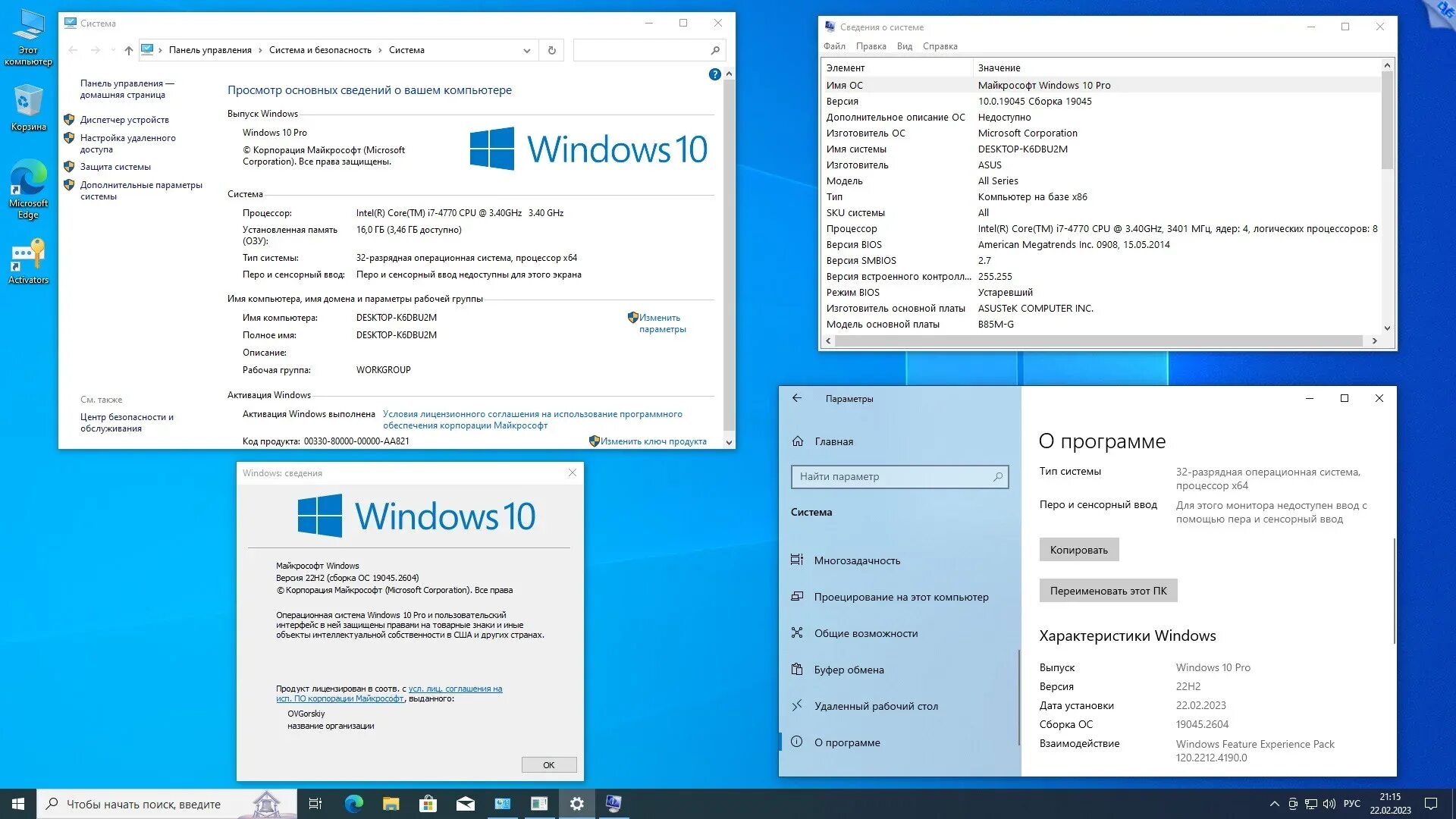
Task: Click the network icon in the system tray
Action: pyautogui.click(x=1310, y=804)
